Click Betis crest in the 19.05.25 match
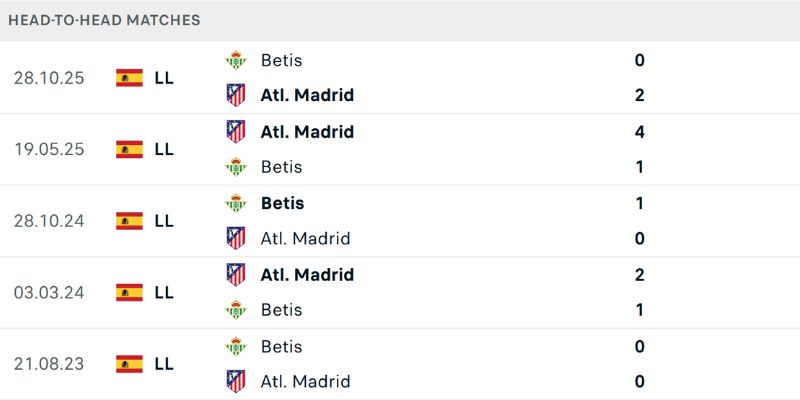 pos(236,167)
